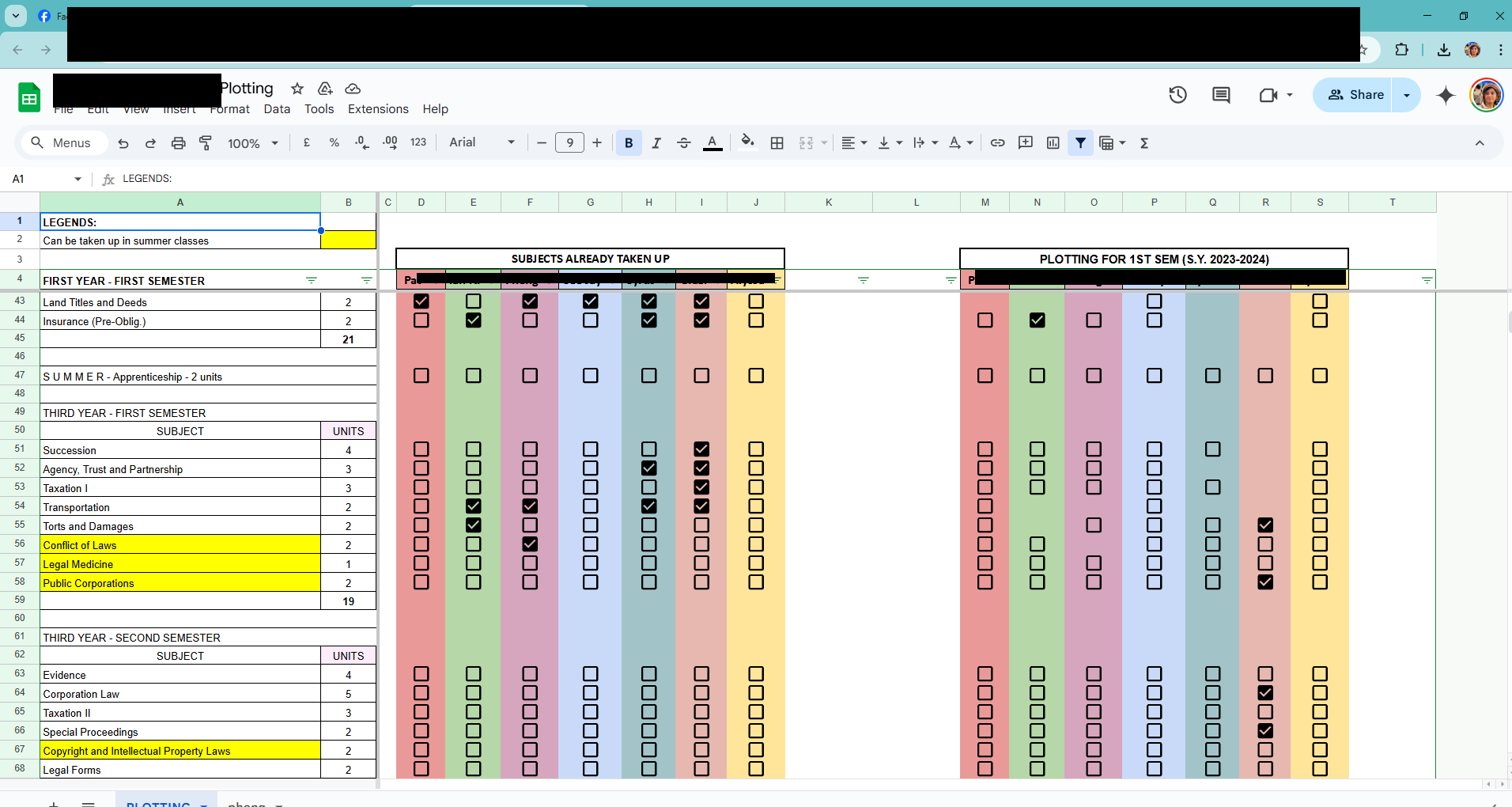
Task: Decrease font size with minus button
Action: point(542,143)
